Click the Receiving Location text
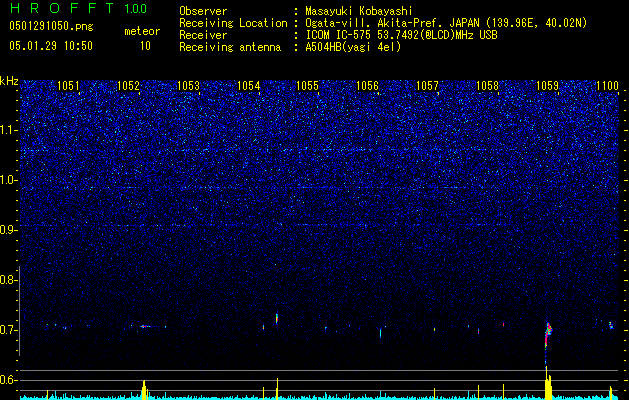The height and width of the screenshot is (400, 629). 233,23
